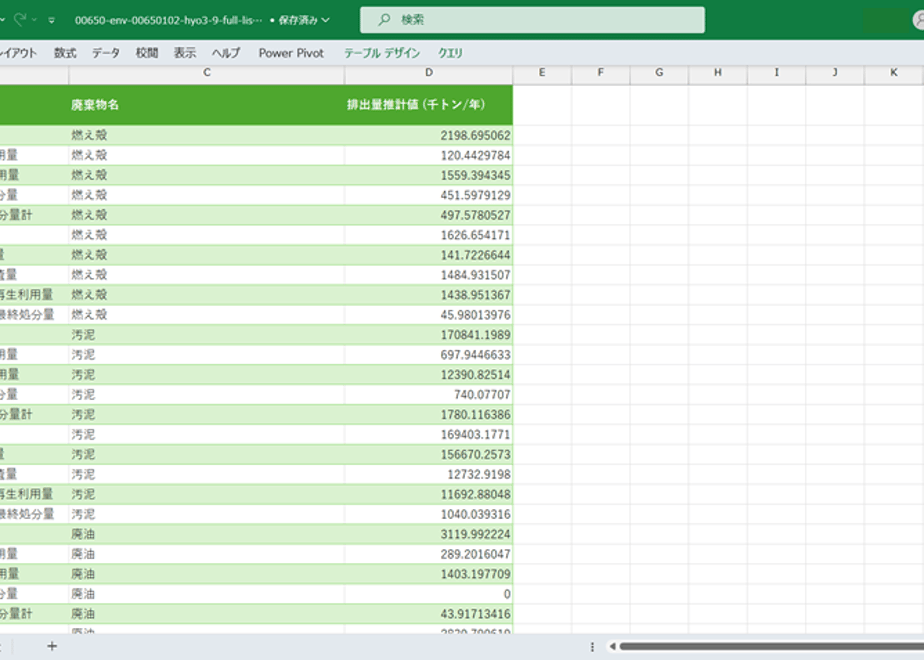
Task: Select the cell with value 1559.394345
Action: coord(428,176)
